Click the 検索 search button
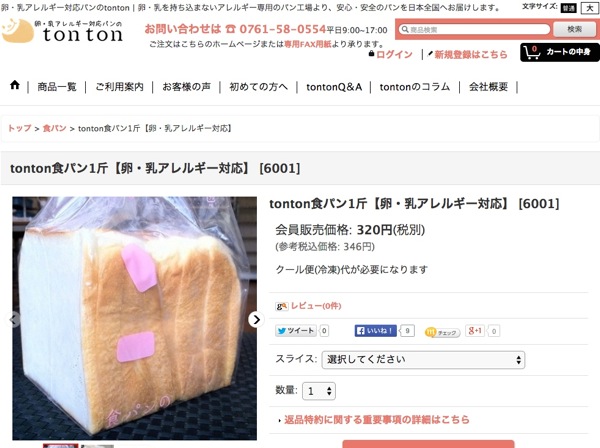 point(574,29)
